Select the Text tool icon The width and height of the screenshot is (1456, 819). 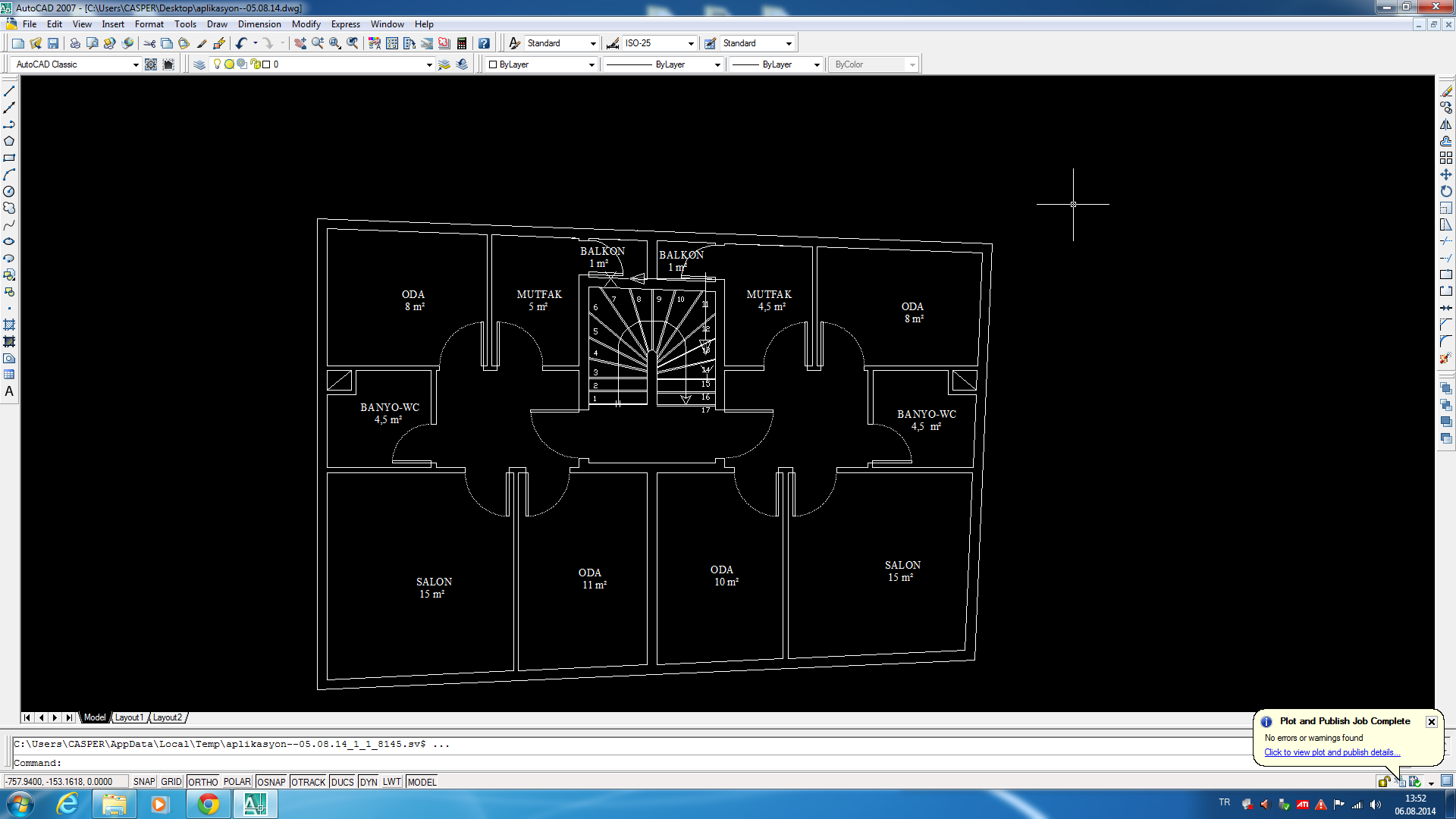pos(9,391)
